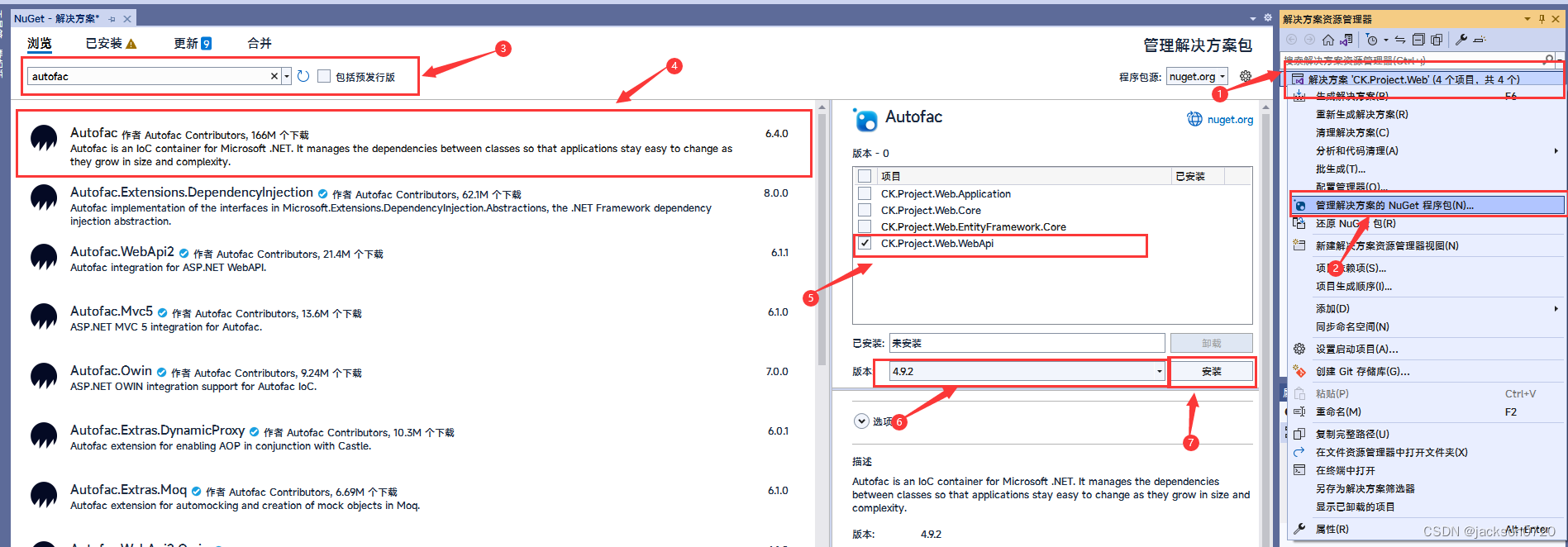Open Properties wrench icon in Solution Explorer
The width and height of the screenshot is (1568, 547).
(x=1461, y=40)
